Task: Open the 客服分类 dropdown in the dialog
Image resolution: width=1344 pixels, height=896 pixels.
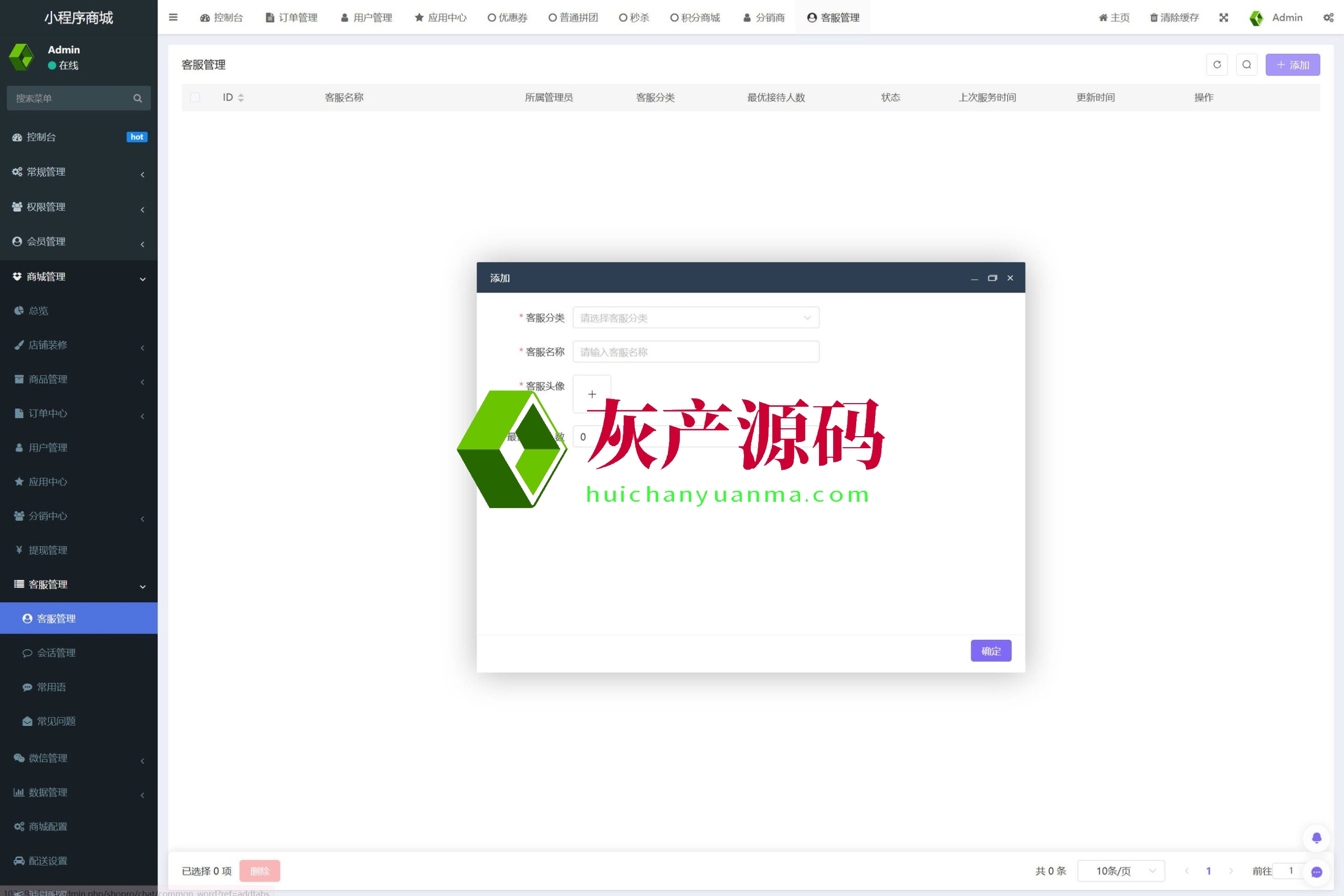Action: [696, 318]
